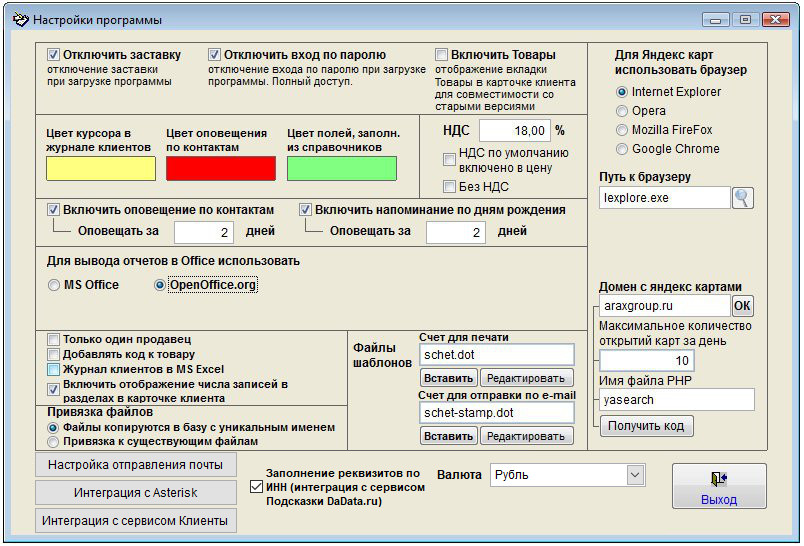Click Вставить under schet.dot
The width and height of the screenshot is (804, 546).
tap(449, 378)
